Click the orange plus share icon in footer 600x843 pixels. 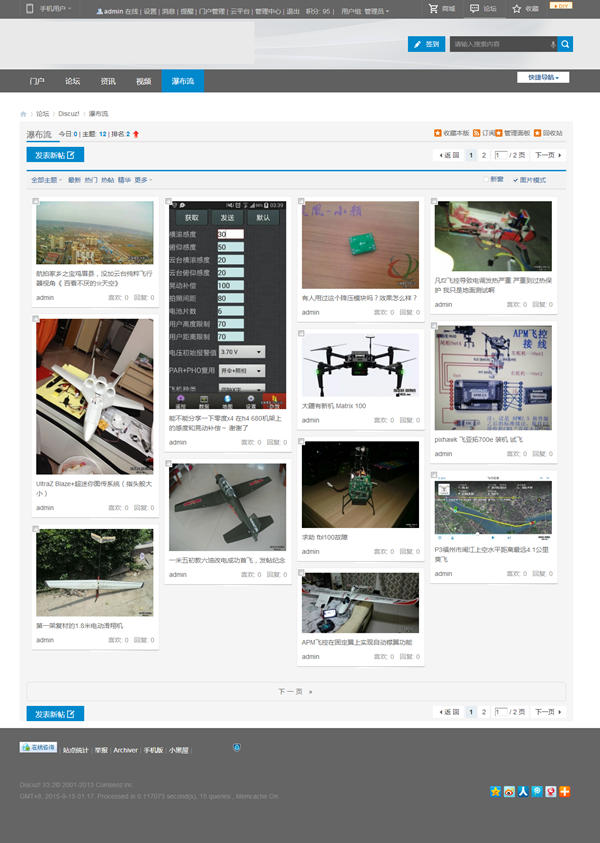565,791
